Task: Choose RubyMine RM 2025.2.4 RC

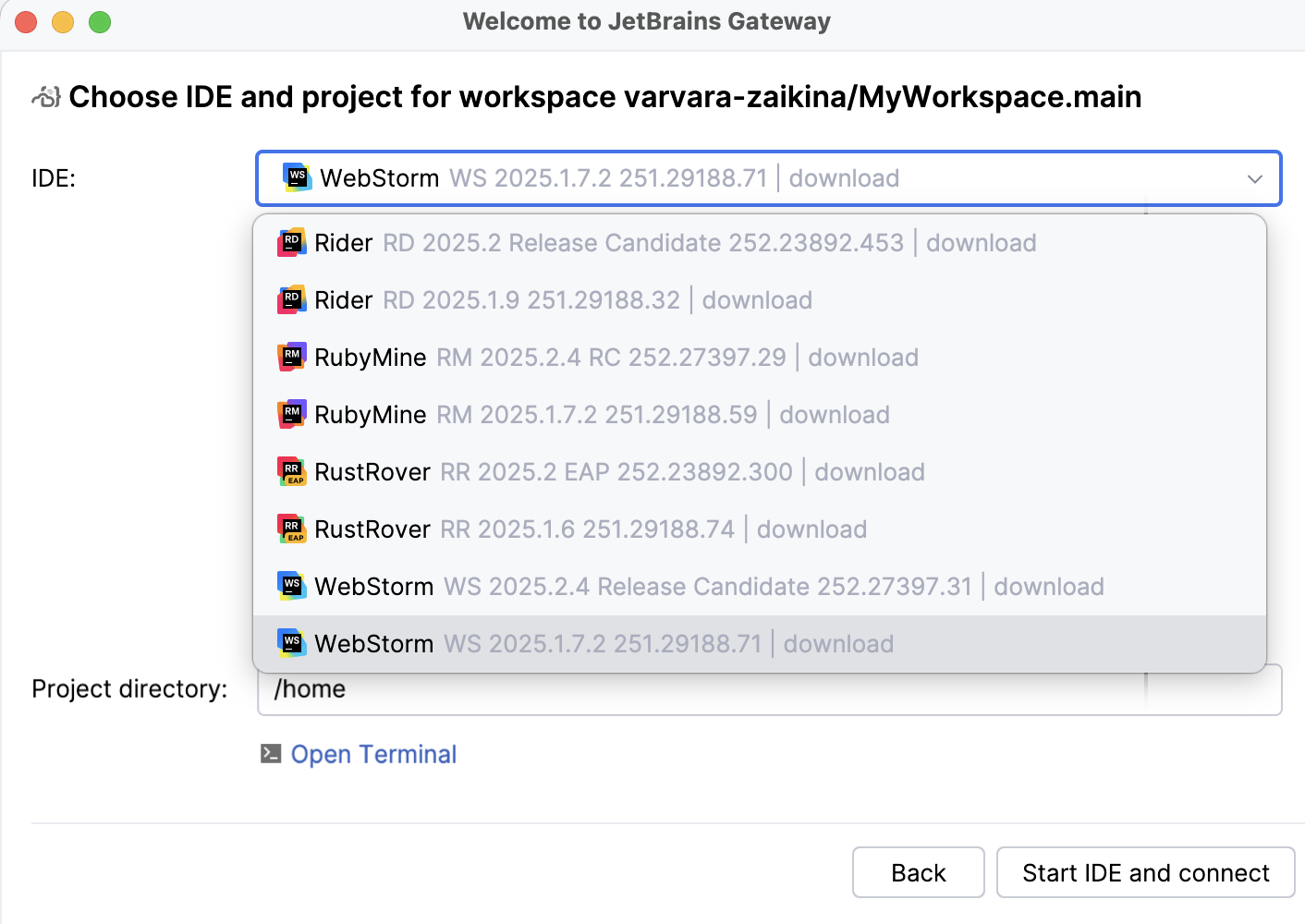Action: coord(760,358)
